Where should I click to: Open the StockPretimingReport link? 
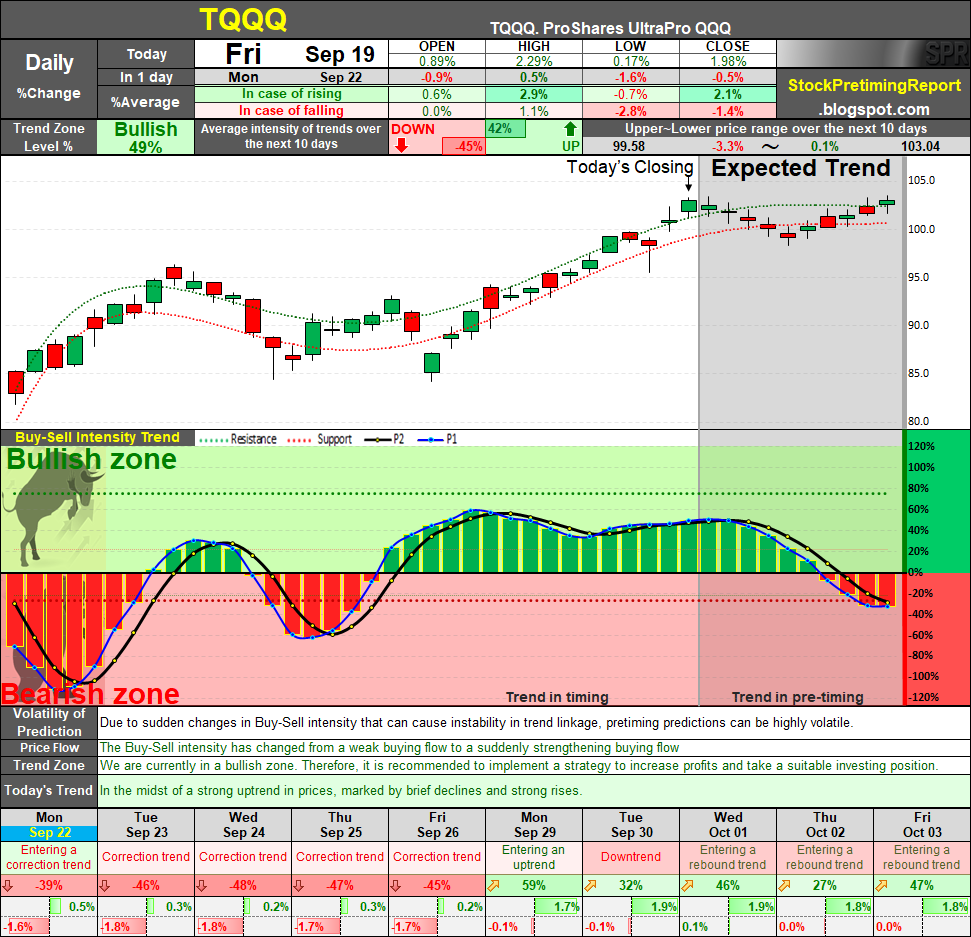click(x=874, y=85)
